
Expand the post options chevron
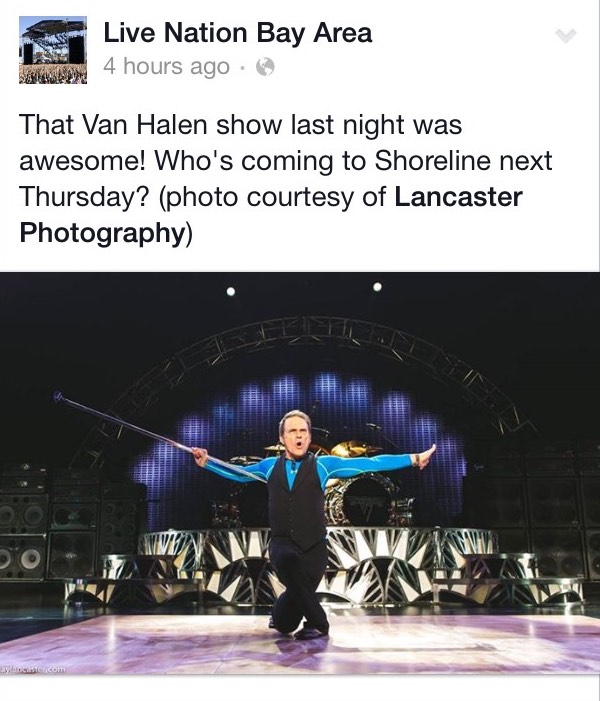pyautogui.click(x=566, y=36)
